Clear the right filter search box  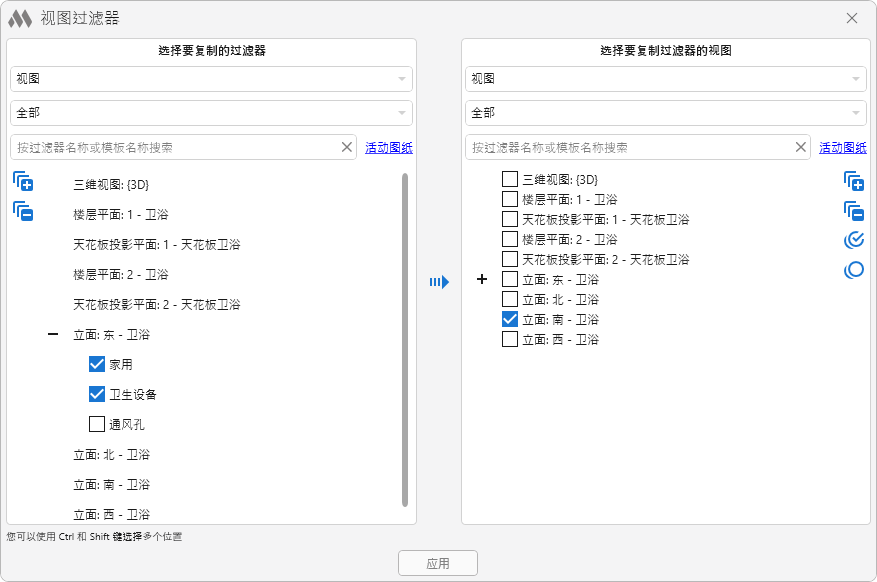801,147
